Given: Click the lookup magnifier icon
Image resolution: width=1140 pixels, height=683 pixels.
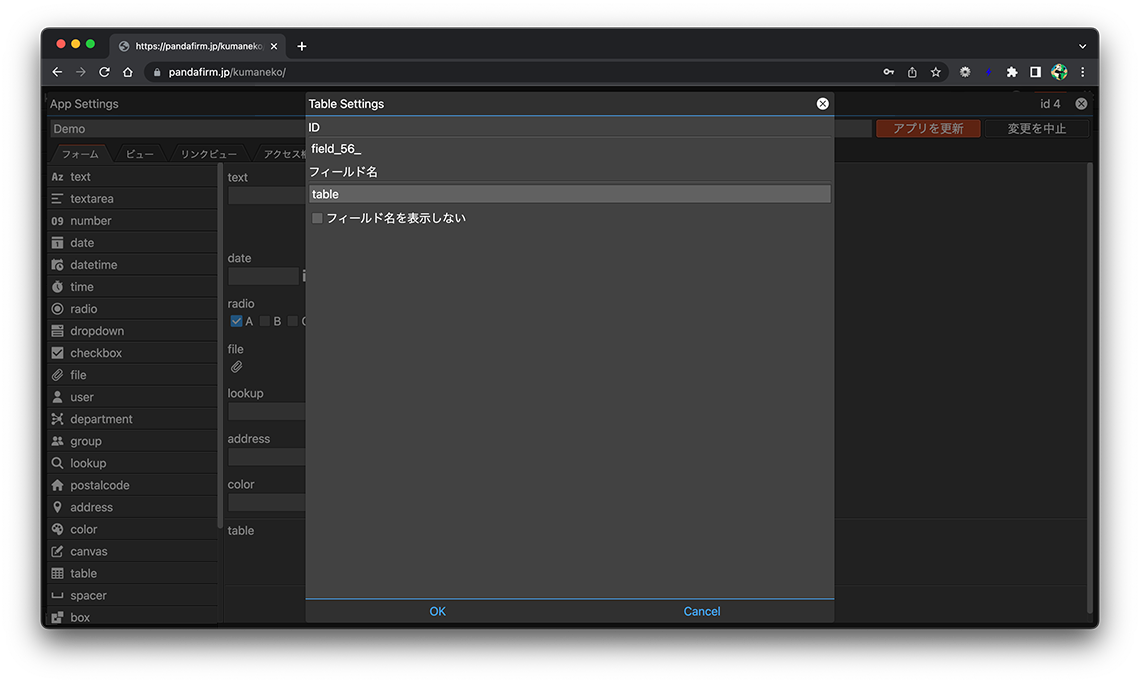Looking at the screenshot, I should 57,463.
